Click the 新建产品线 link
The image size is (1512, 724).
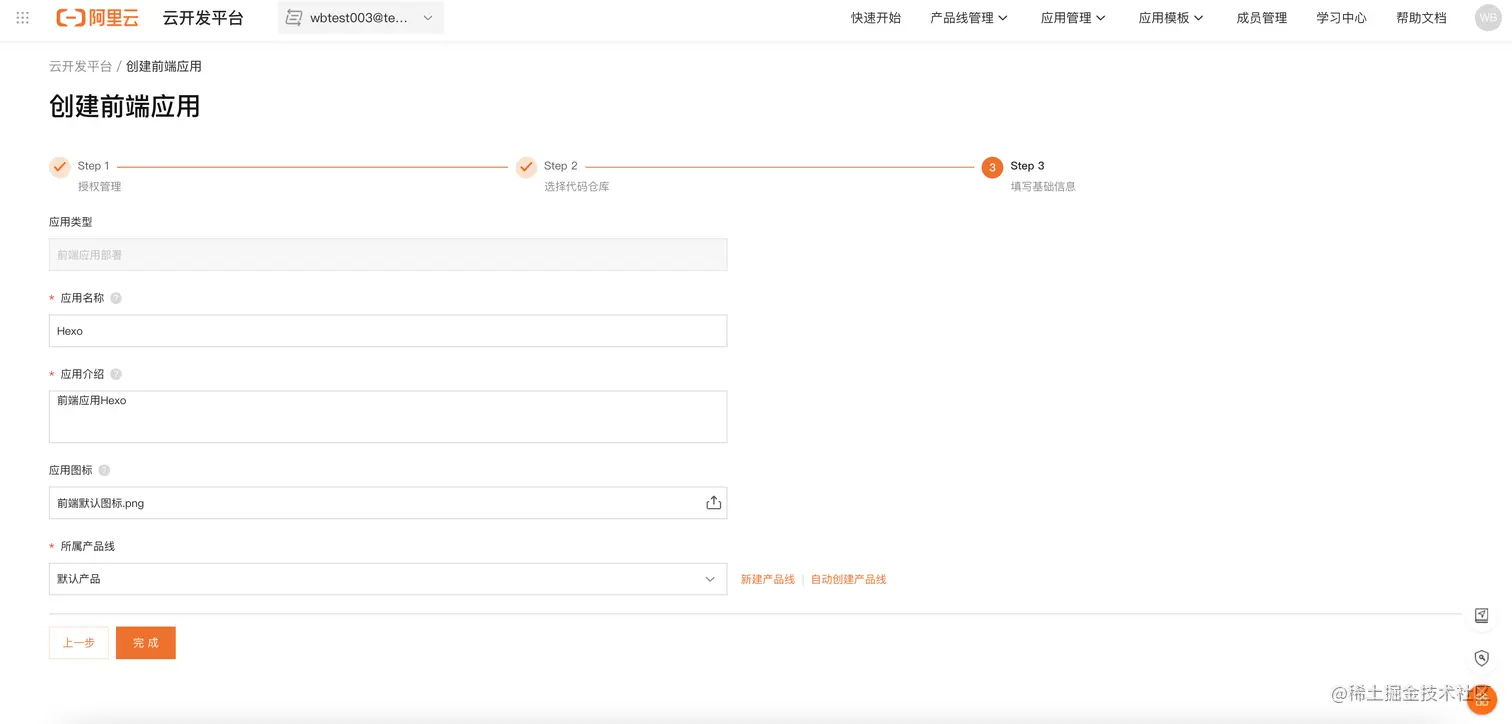[x=767, y=579]
